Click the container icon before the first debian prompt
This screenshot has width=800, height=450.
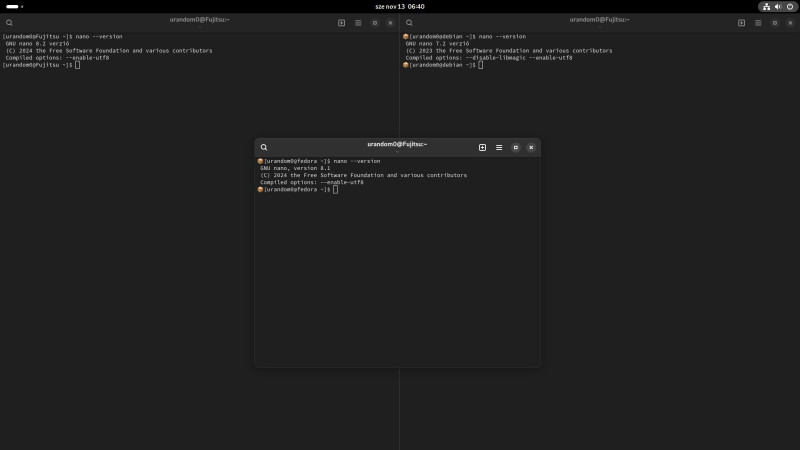click(406, 37)
